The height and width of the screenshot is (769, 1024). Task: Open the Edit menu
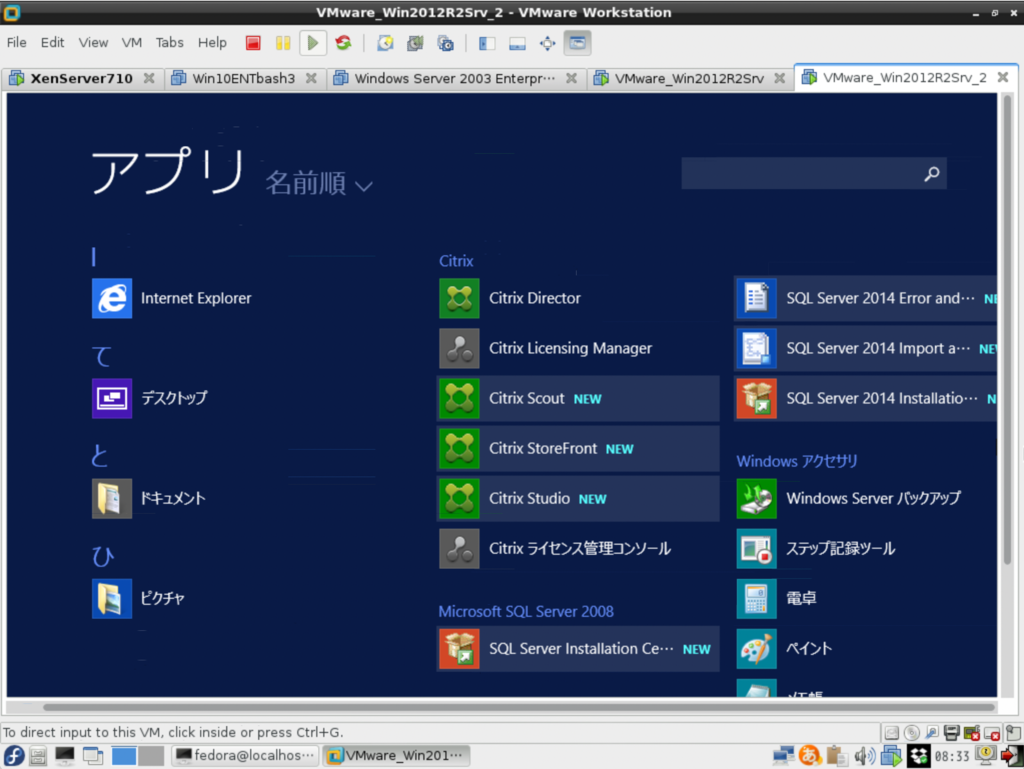[x=52, y=42]
